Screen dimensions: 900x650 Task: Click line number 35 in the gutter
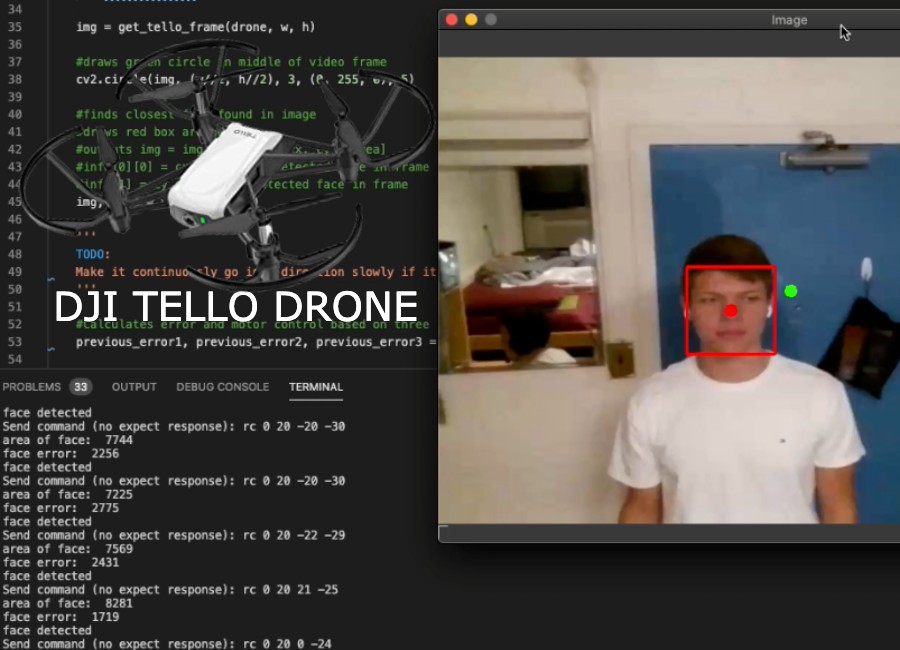(15, 27)
